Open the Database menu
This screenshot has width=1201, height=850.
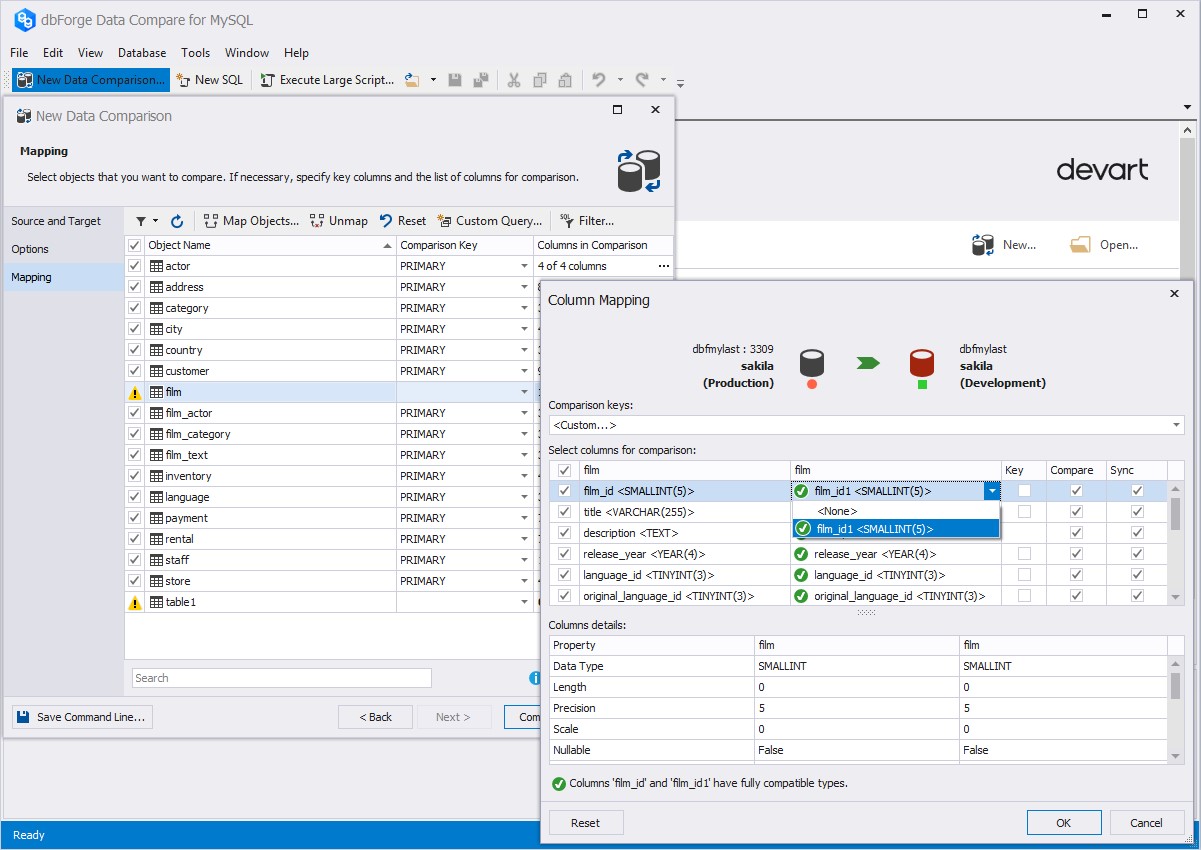pyautogui.click(x=142, y=53)
